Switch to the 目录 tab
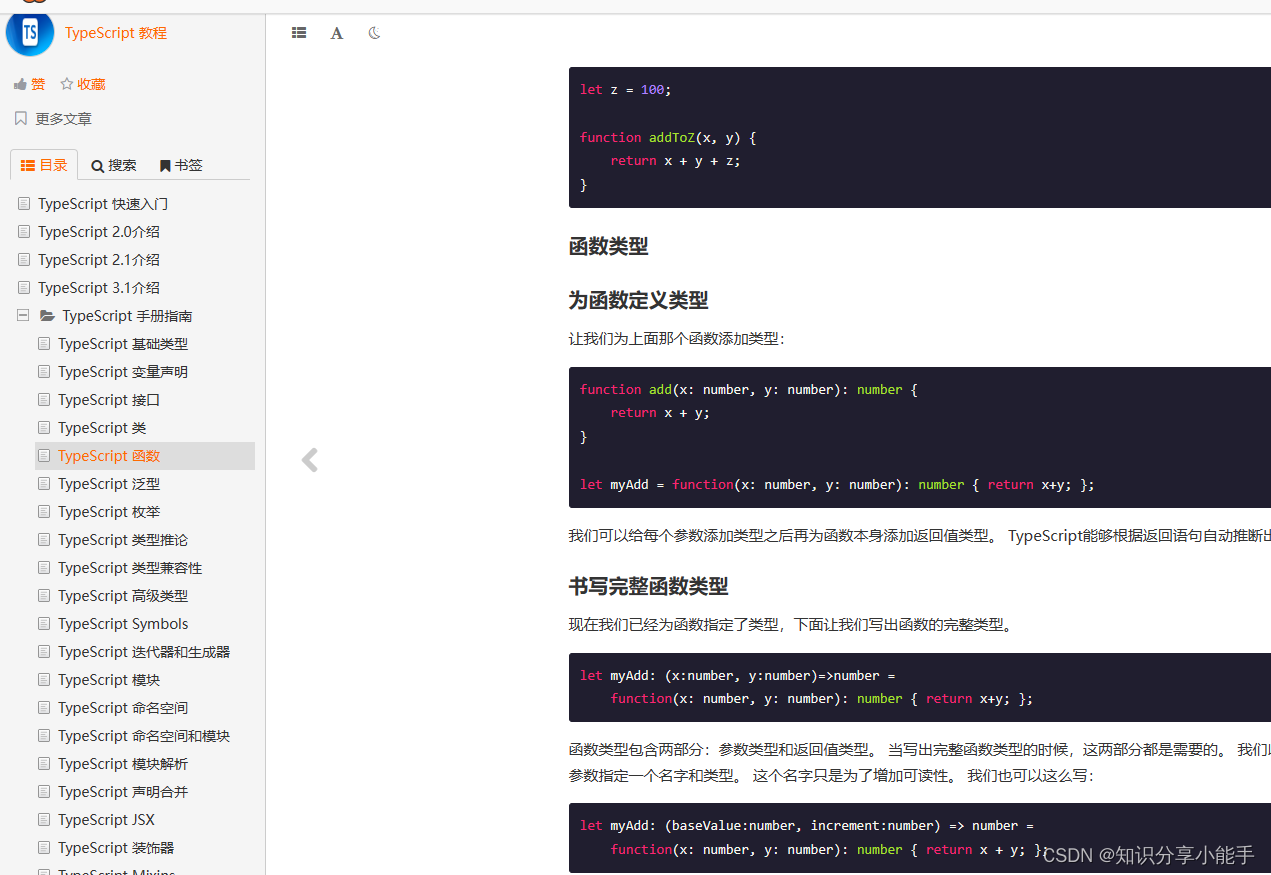Screen dimensions: 1271x875 pyautogui.click(x=43, y=165)
